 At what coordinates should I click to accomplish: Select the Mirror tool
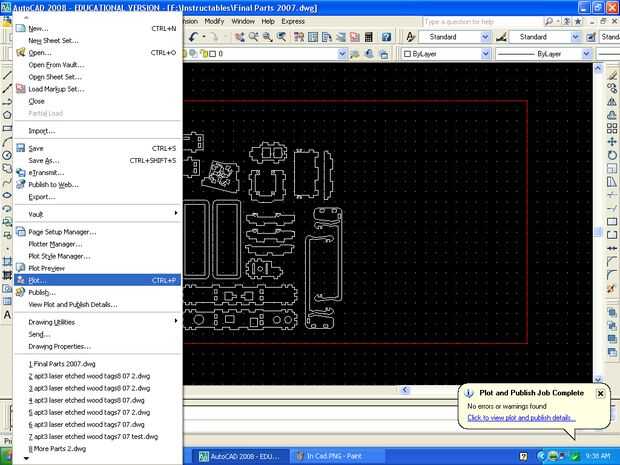(x=612, y=102)
